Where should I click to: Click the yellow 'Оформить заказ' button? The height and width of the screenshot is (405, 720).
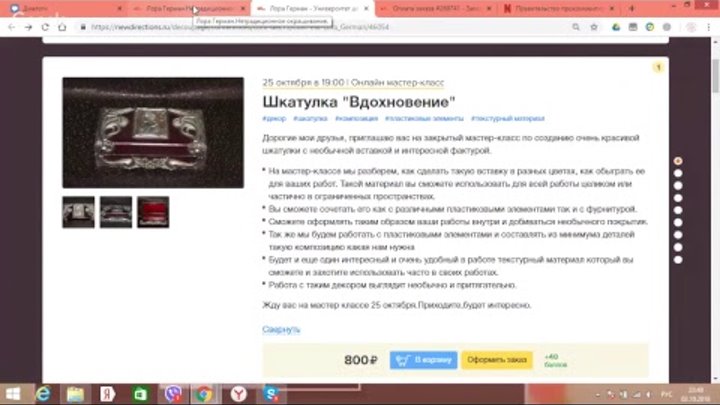[497, 360]
